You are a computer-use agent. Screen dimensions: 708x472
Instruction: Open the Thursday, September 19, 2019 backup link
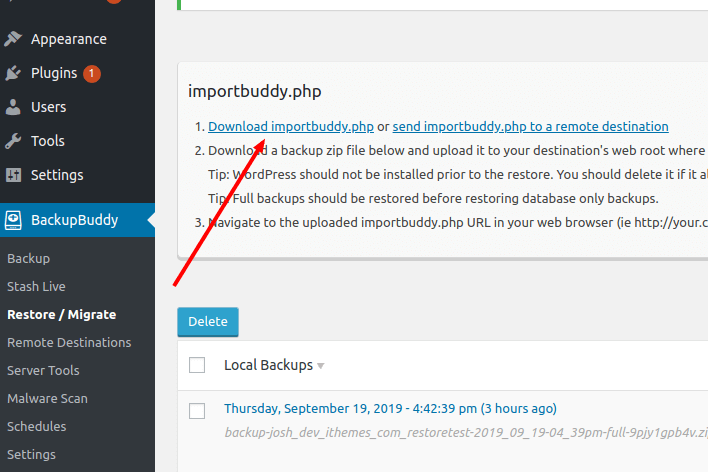coord(390,408)
